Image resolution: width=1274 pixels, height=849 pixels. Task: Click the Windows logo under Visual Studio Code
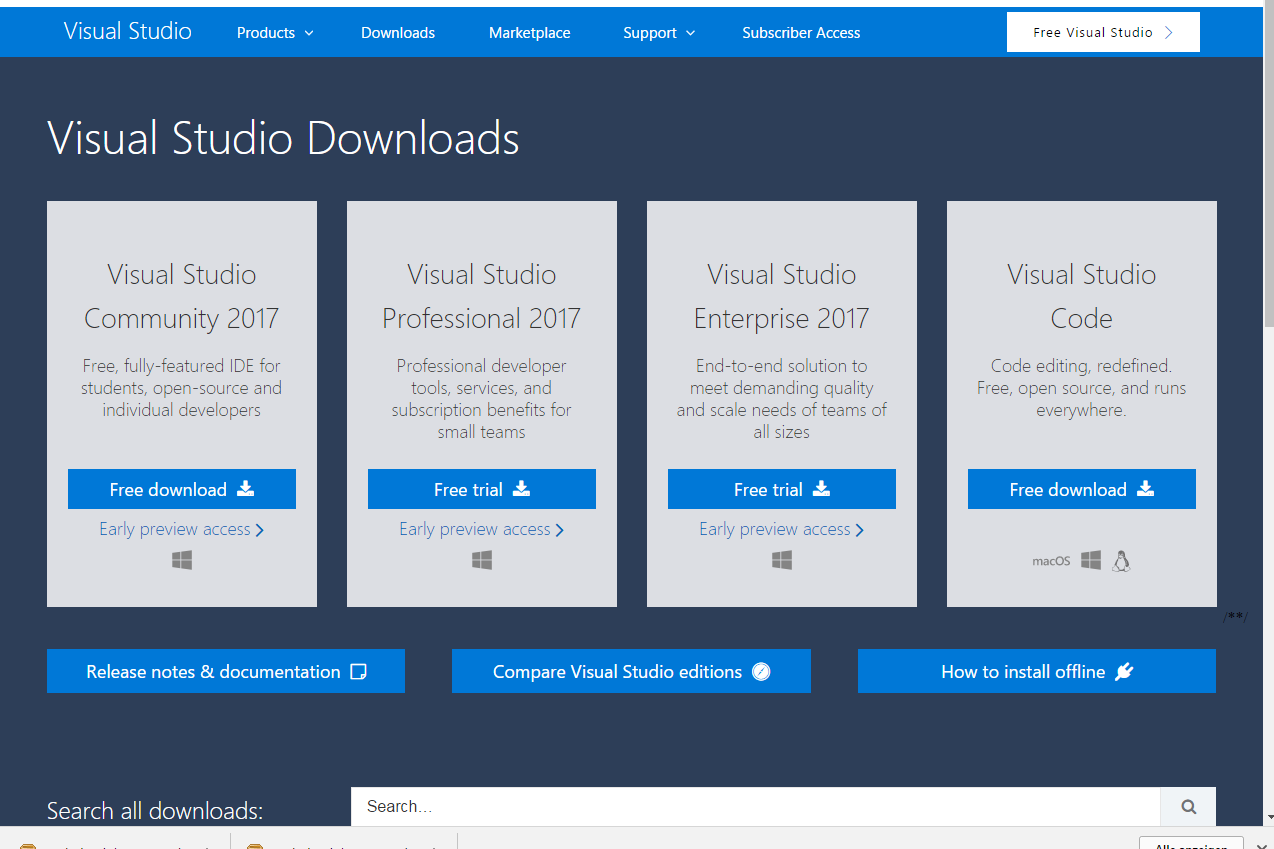1091,561
